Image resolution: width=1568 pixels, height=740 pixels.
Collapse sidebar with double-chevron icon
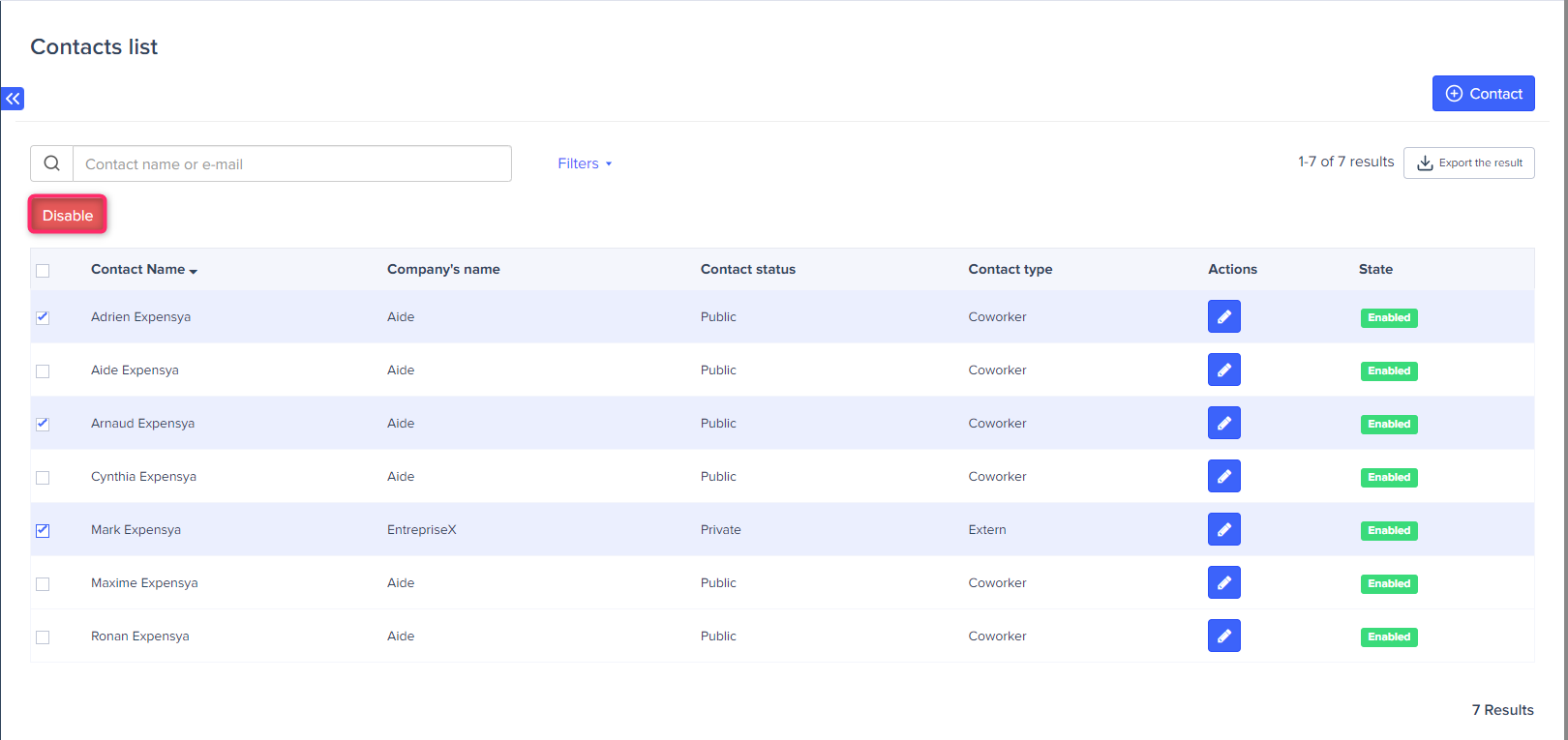(13, 99)
